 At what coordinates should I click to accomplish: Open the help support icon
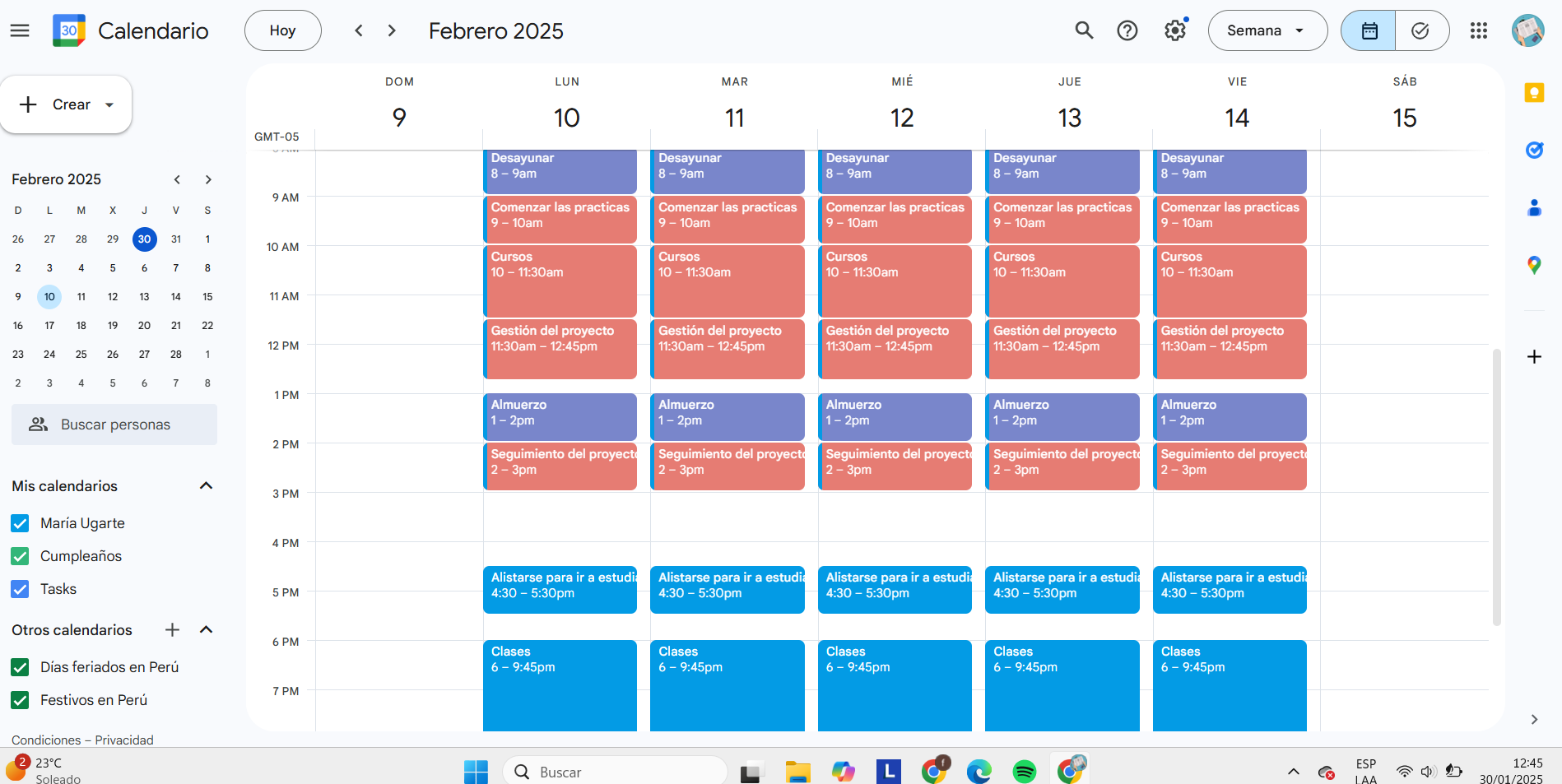point(1127,30)
